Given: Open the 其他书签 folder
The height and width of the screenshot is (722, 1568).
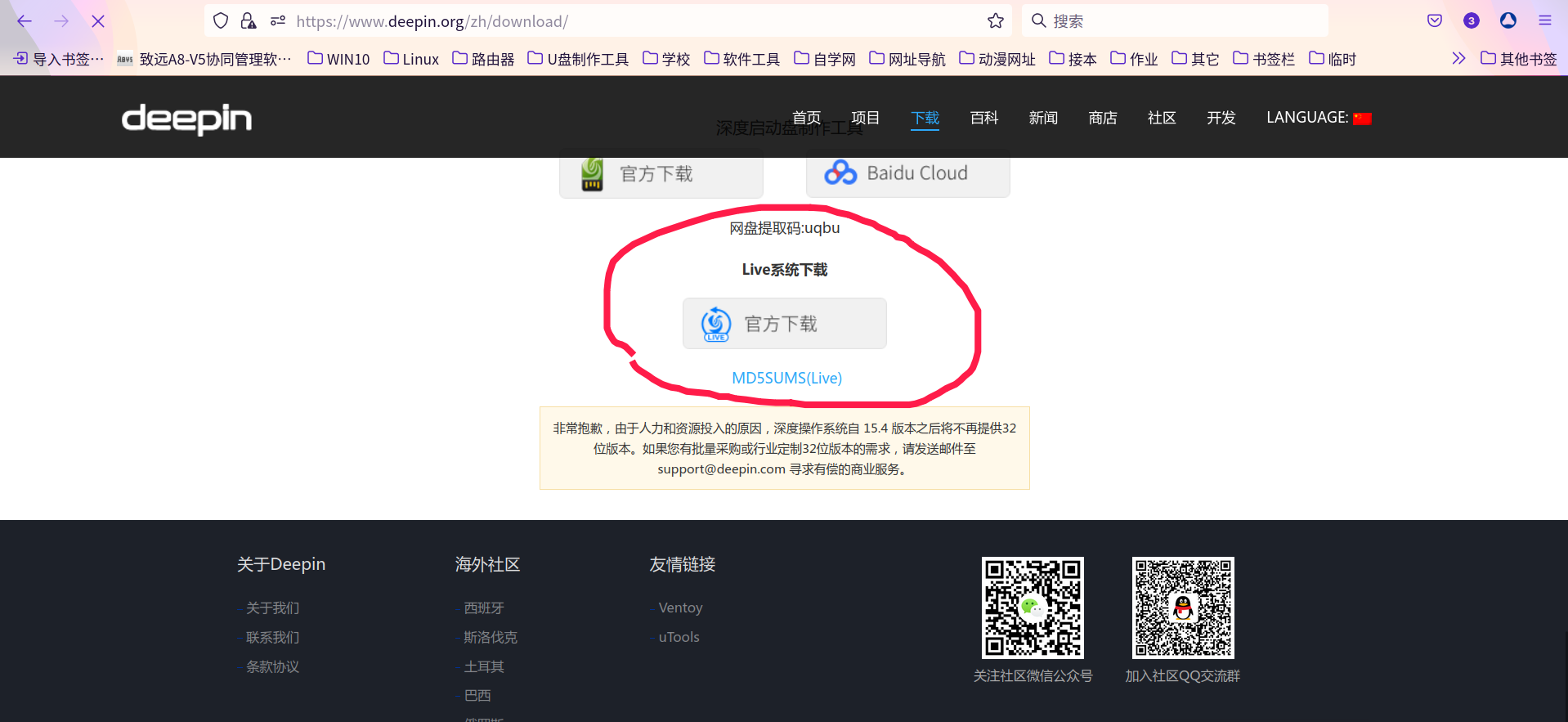Looking at the screenshot, I should pyautogui.click(x=1519, y=59).
